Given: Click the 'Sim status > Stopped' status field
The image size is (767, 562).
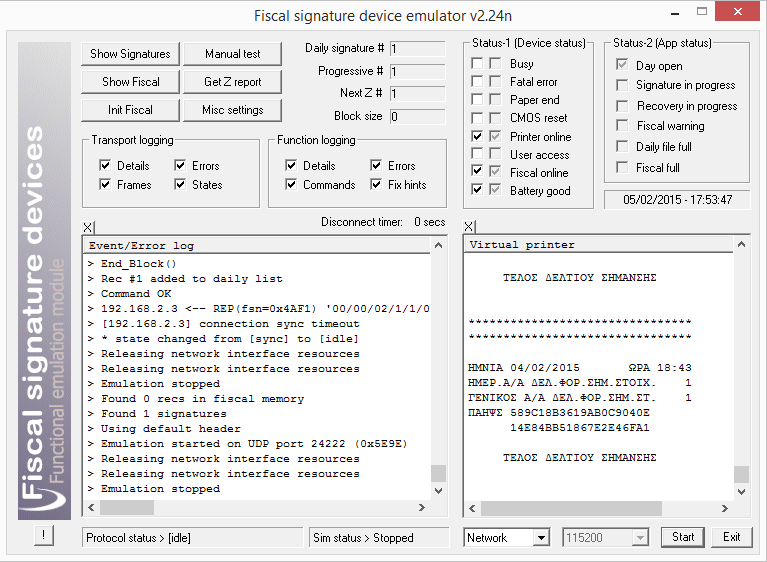Looking at the screenshot, I should pos(379,538).
